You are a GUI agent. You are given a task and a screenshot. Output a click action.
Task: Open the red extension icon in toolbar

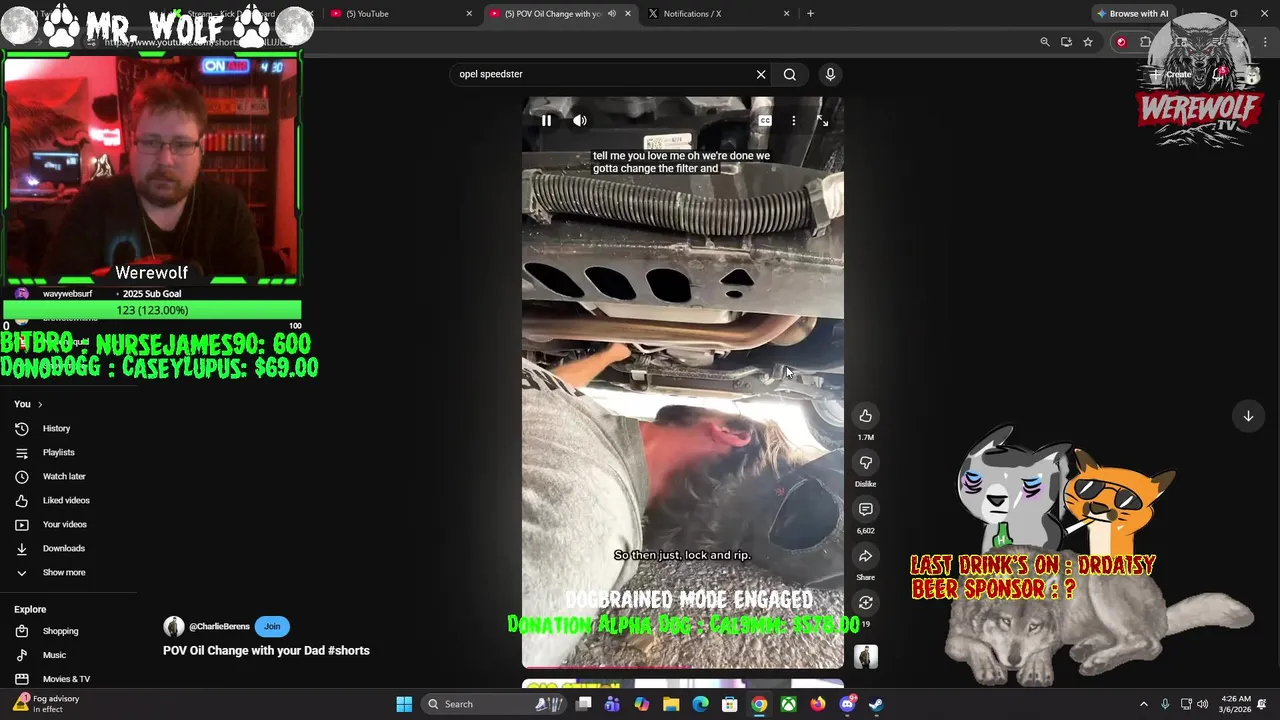point(1121,42)
